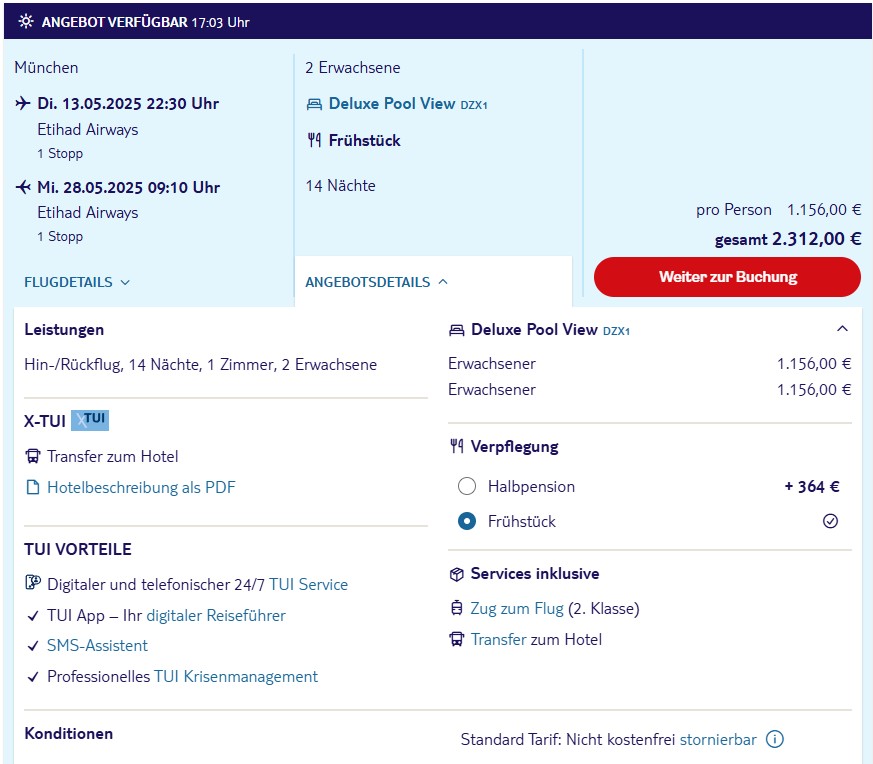Click the '+ 364 €' Halbpension surcharge
The image size is (873, 764).
tap(812, 487)
